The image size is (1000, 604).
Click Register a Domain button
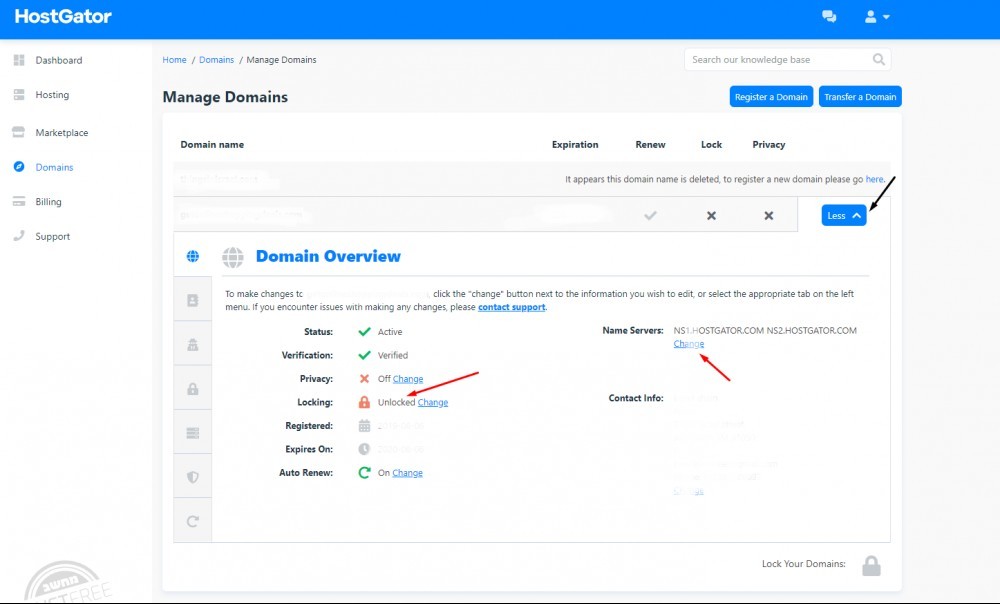coord(771,96)
